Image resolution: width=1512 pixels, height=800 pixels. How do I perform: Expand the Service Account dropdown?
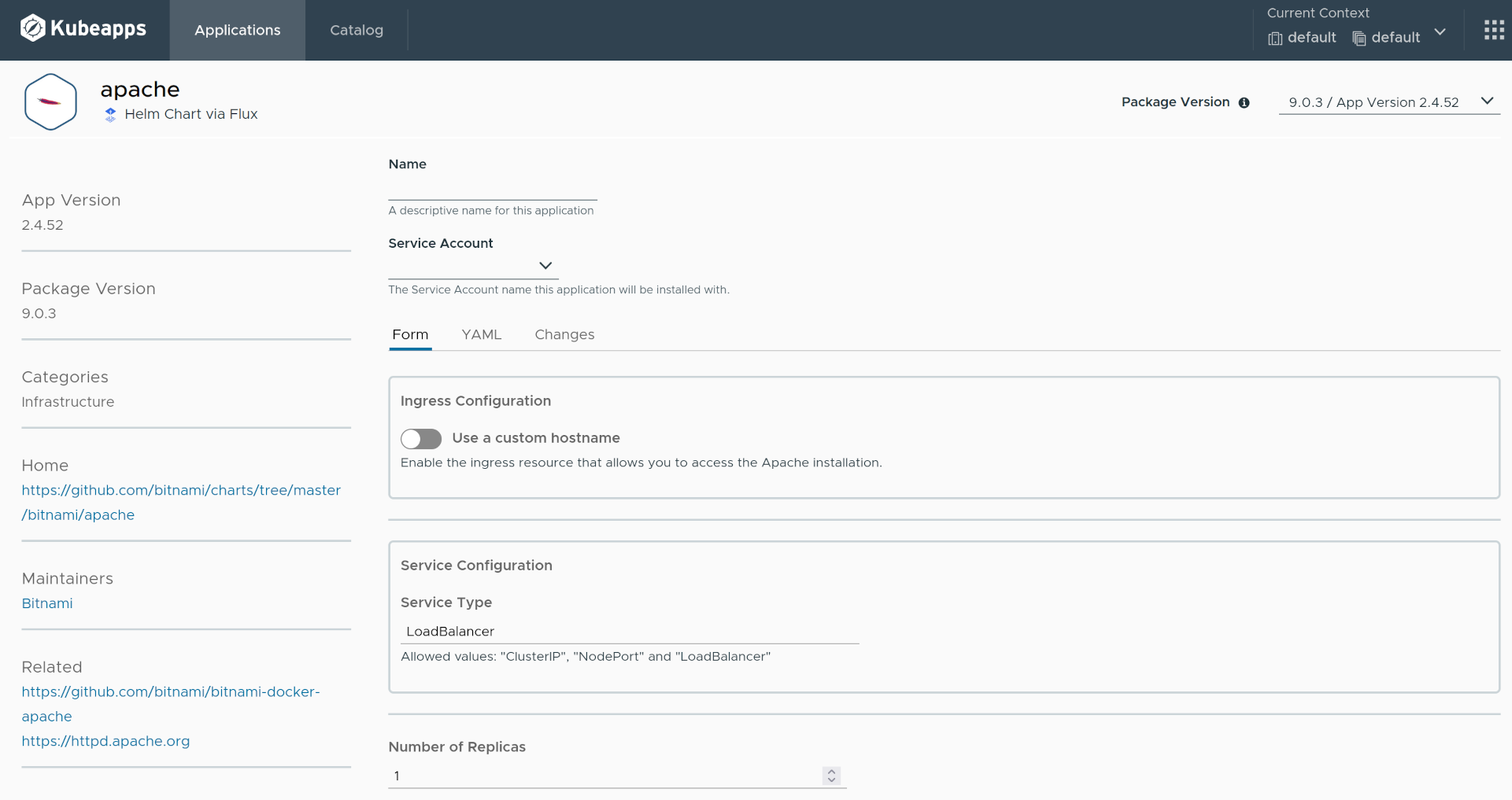[473, 266]
